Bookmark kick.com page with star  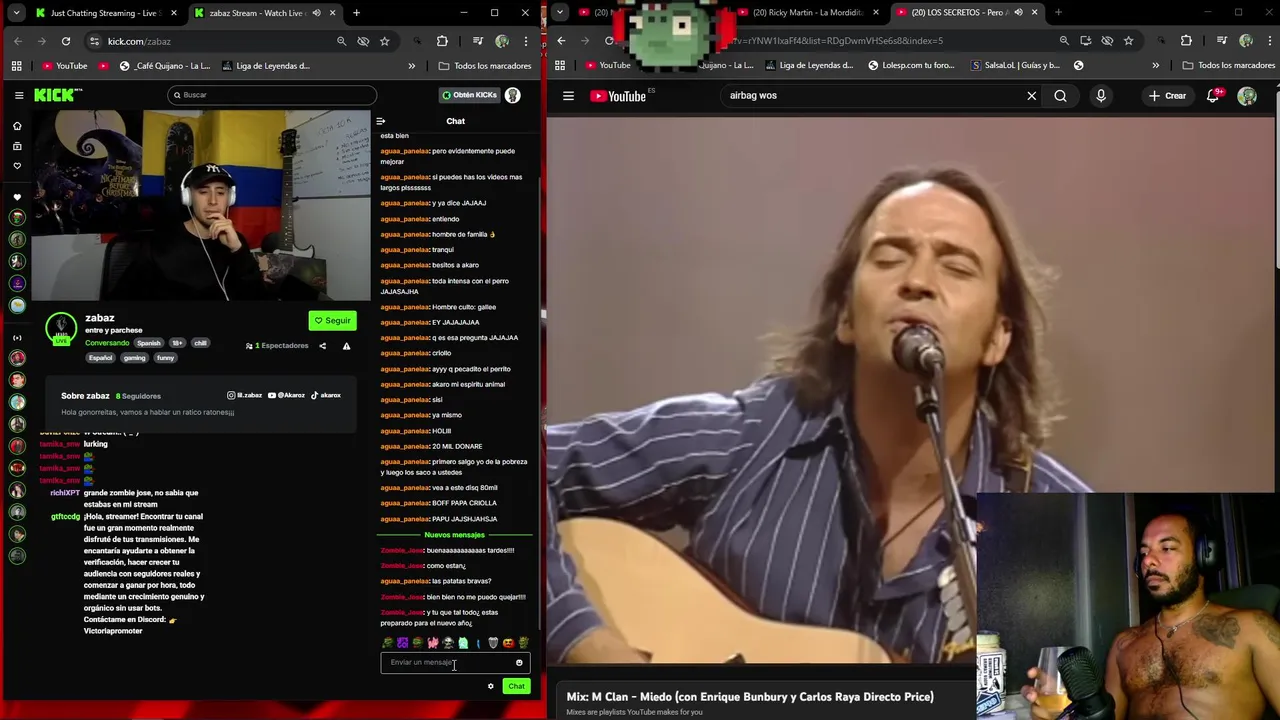385,41
